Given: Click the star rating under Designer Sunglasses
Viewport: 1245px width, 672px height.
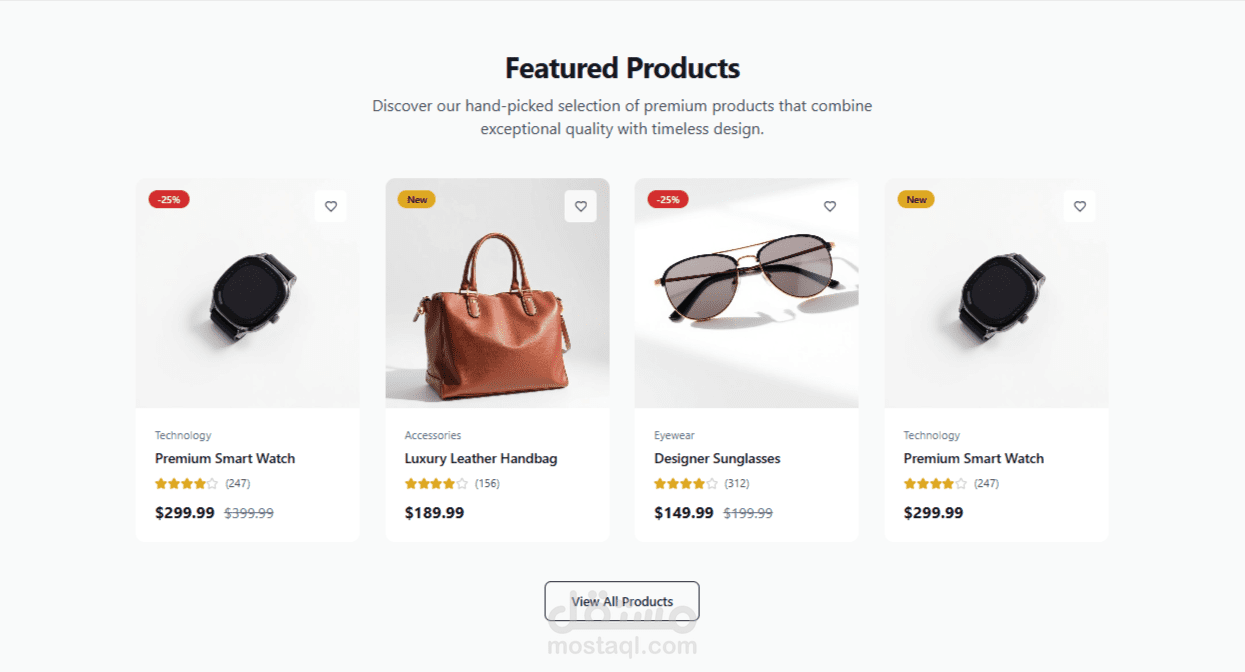Looking at the screenshot, I should (x=686, y=484).
